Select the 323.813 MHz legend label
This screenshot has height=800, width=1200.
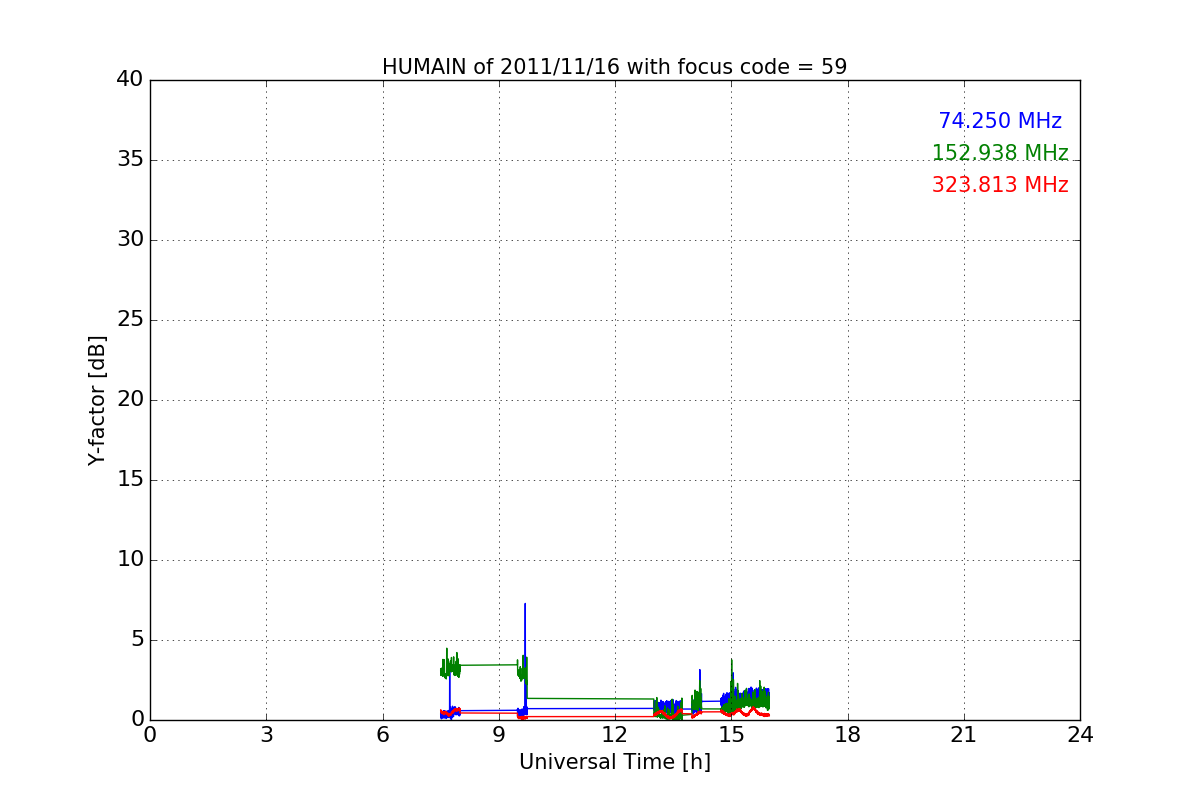click(1000, 185)
